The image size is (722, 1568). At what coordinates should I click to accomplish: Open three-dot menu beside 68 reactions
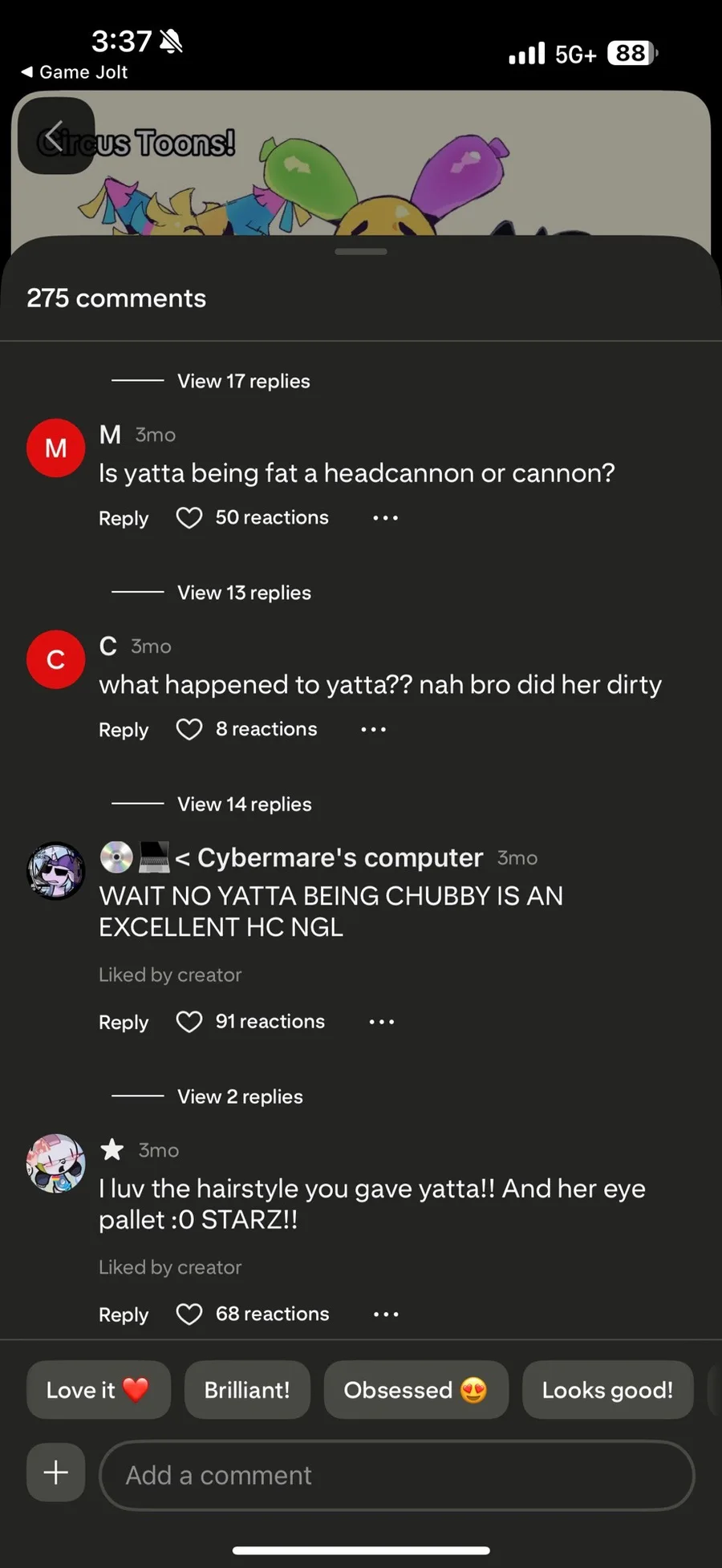click(x=386, y=1315)
